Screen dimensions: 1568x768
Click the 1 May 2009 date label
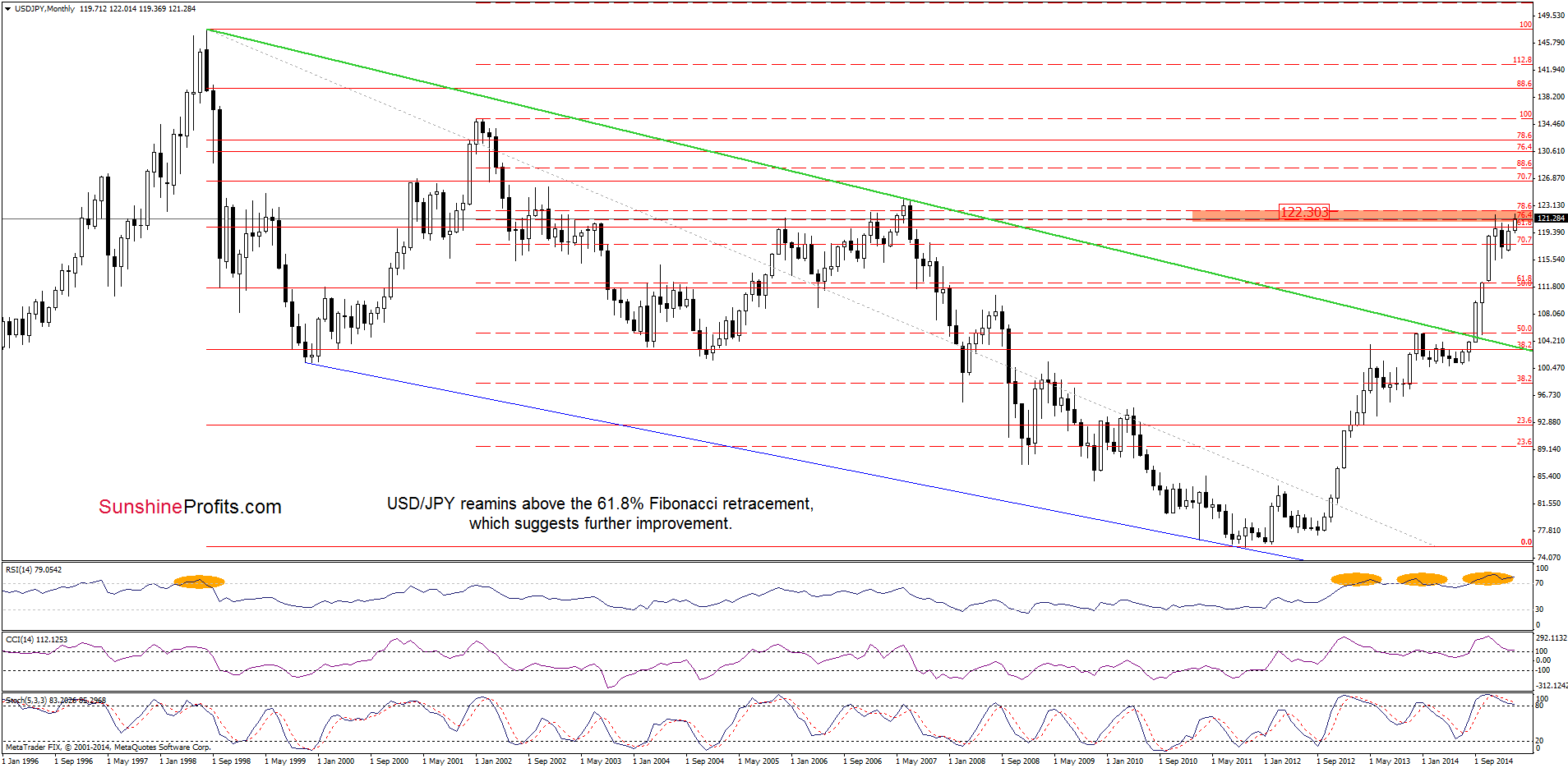point(1074,761)
